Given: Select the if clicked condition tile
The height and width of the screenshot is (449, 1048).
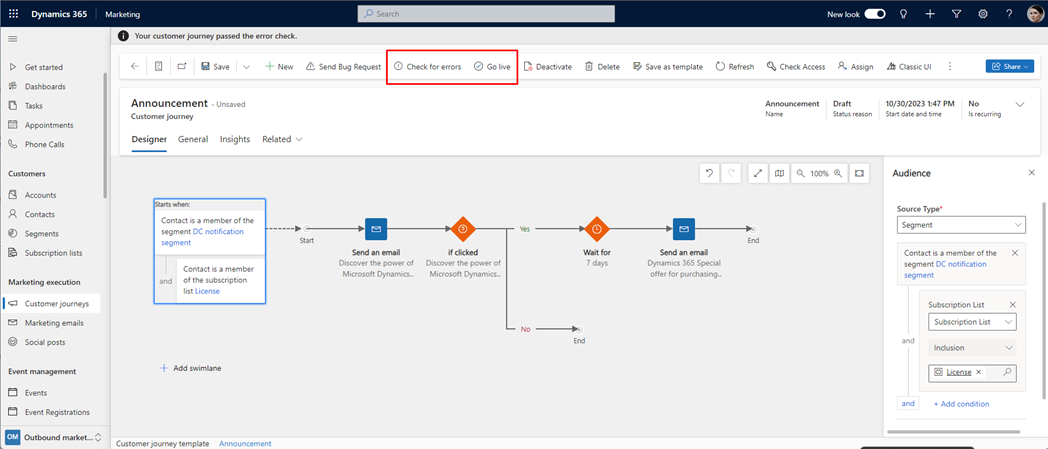Looking at the screenshot, I should pyautogui.click(x=461, y=229).
